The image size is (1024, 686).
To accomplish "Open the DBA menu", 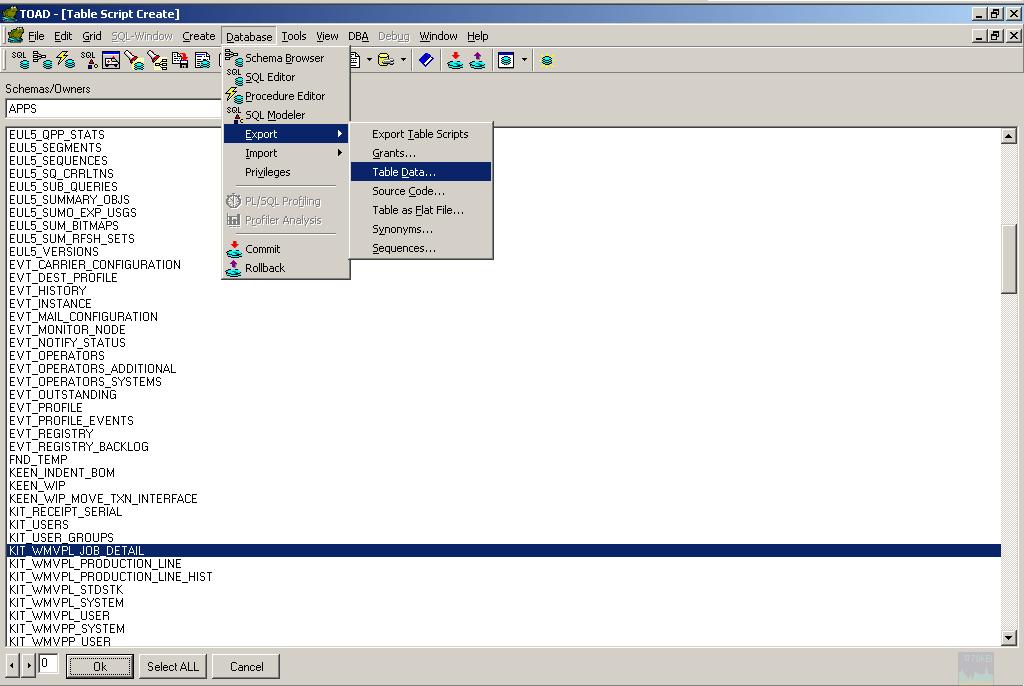I will click(x=358, y=36).
